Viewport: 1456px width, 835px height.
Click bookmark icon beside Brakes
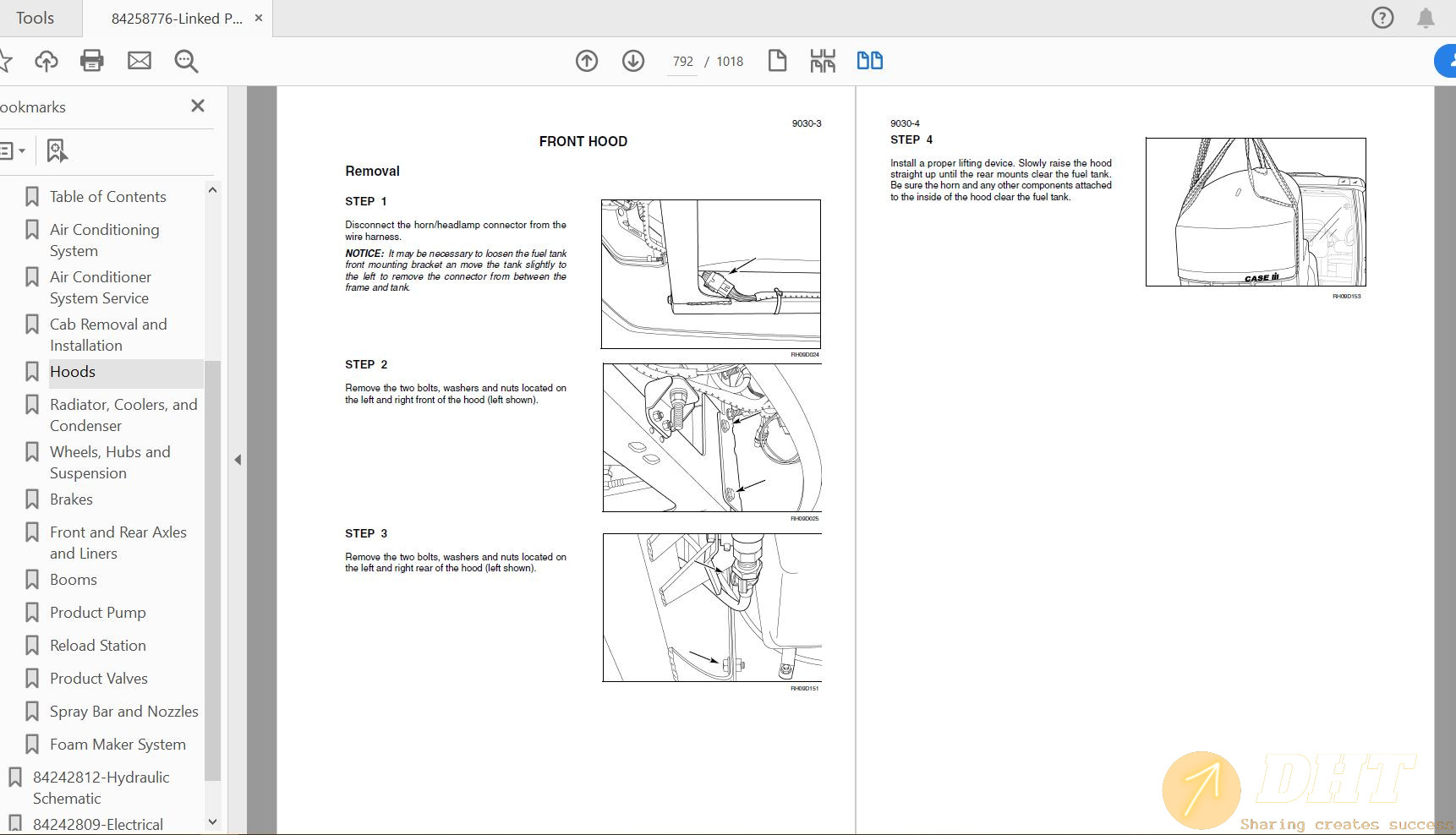[32, 499]
